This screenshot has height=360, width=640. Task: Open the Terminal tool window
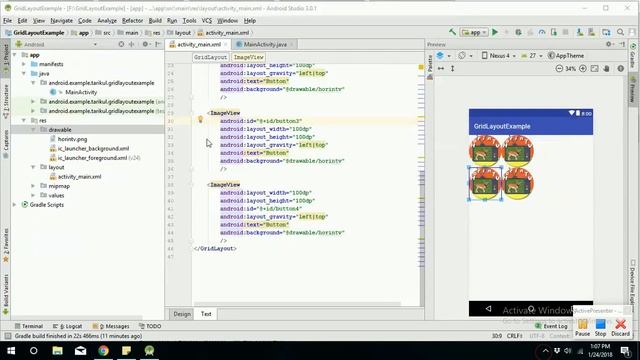coord(29,326)
